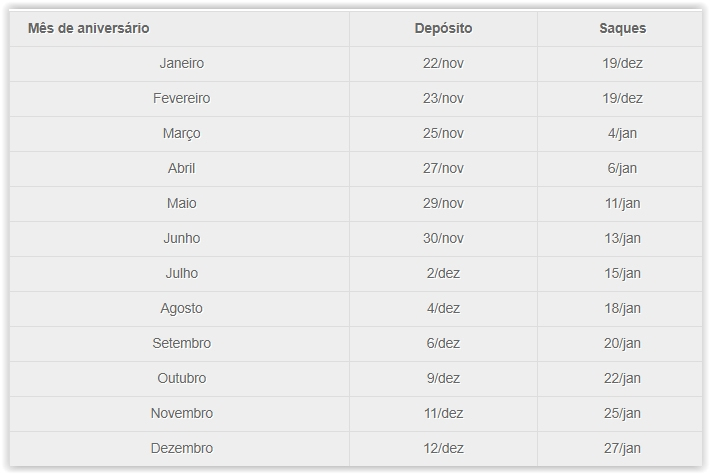Click the "Saques" column header
Viewport: 710px width, 474px height.
pyautogui.click(x=623, y=28)
